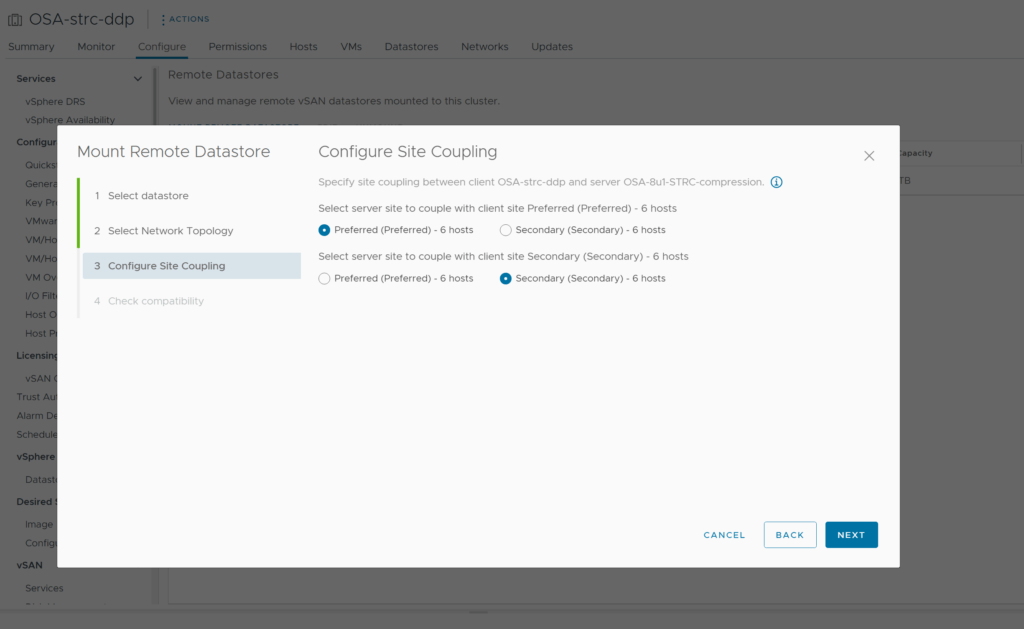
Task: Close the Mount Remote Datastore dialog
Action: tap(869, 156)
